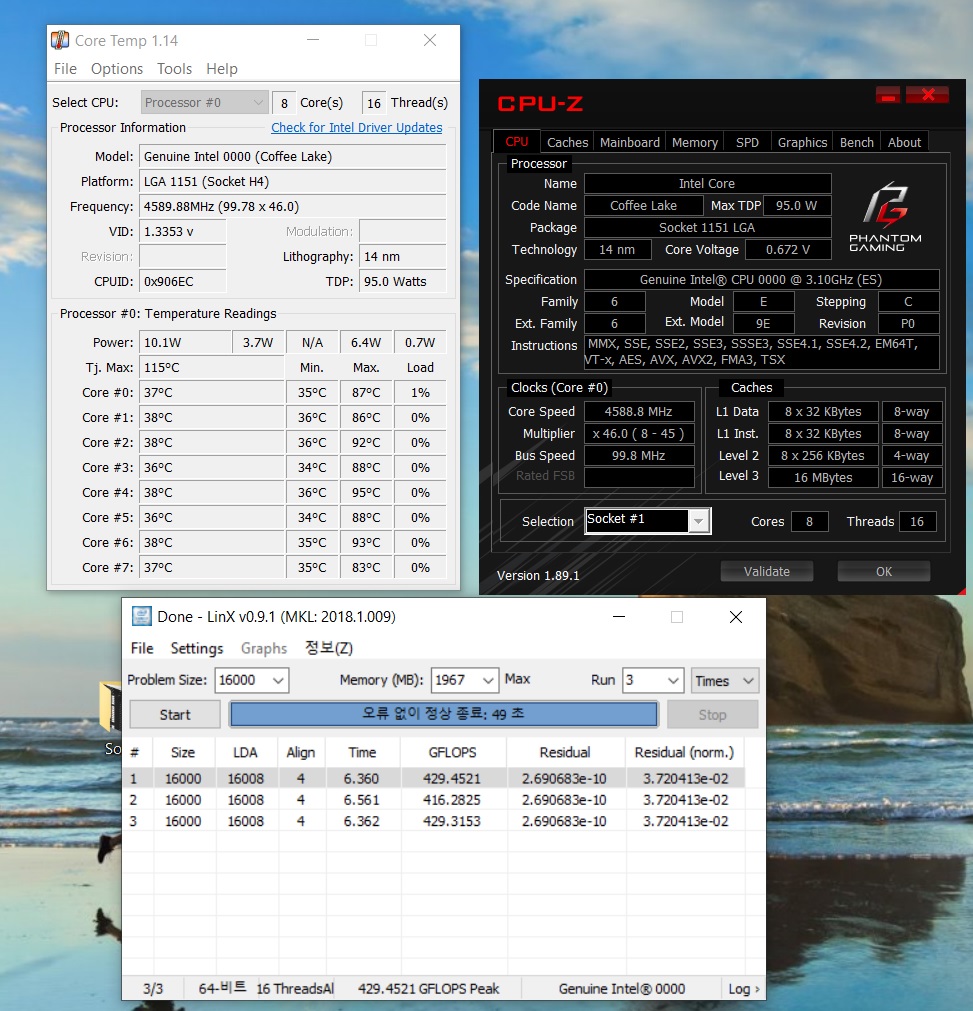Click the Level 3 cache value 16 MBytes
Viewport: 973px width, 1011px height.
point(823,478)
